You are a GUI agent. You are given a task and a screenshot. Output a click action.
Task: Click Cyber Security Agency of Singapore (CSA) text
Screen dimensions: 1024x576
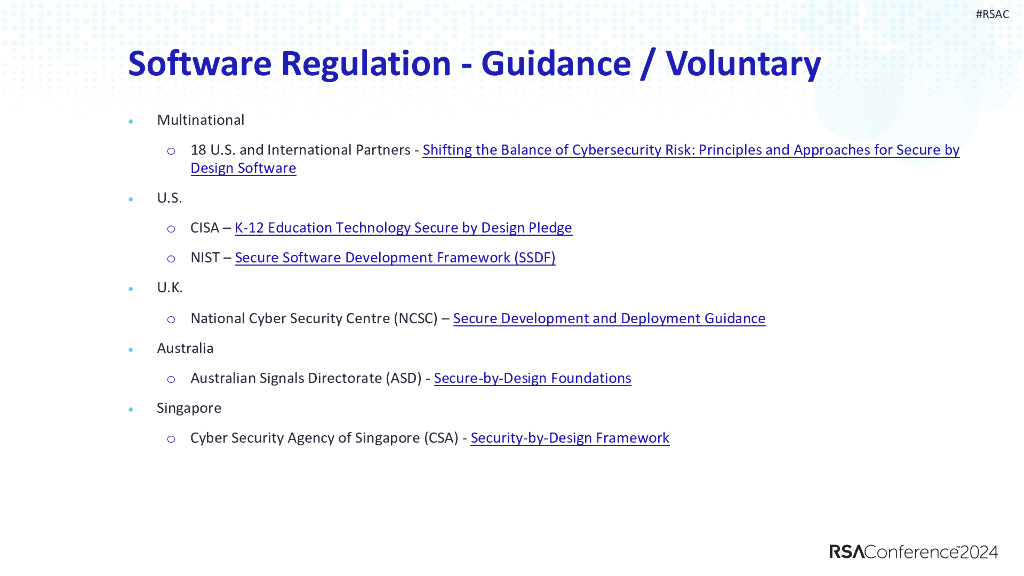click(x=325, y=438)
